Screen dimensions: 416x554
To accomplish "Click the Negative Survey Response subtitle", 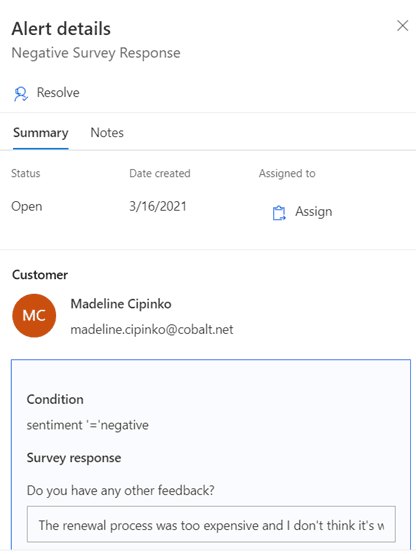I will 96,53.
